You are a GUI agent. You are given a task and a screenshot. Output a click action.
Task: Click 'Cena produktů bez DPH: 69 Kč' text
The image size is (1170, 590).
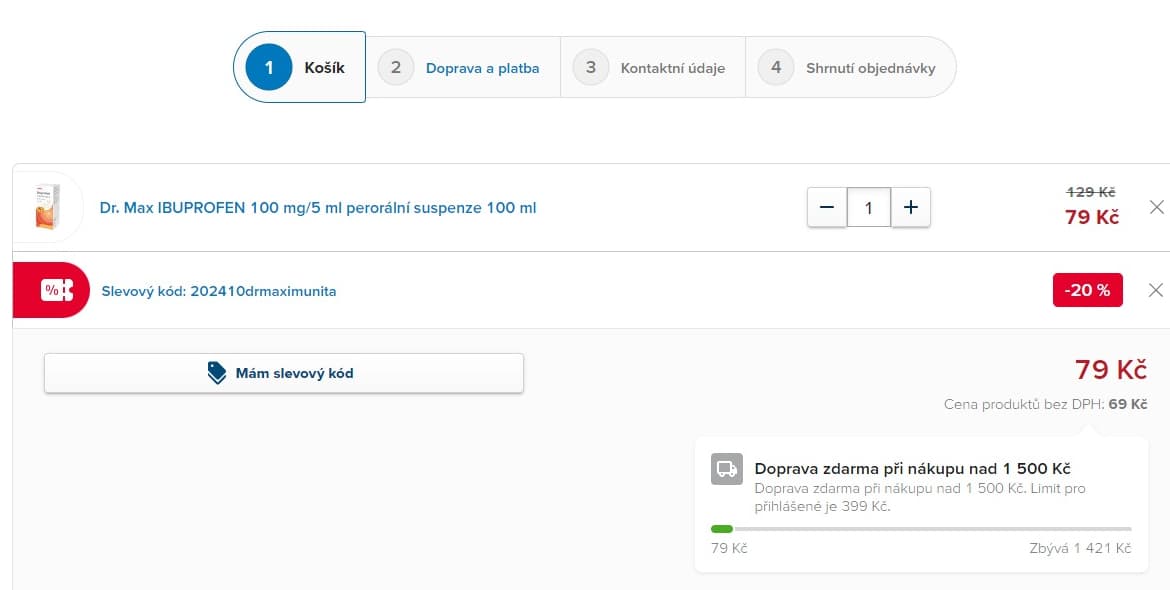tap(1045, 404)
